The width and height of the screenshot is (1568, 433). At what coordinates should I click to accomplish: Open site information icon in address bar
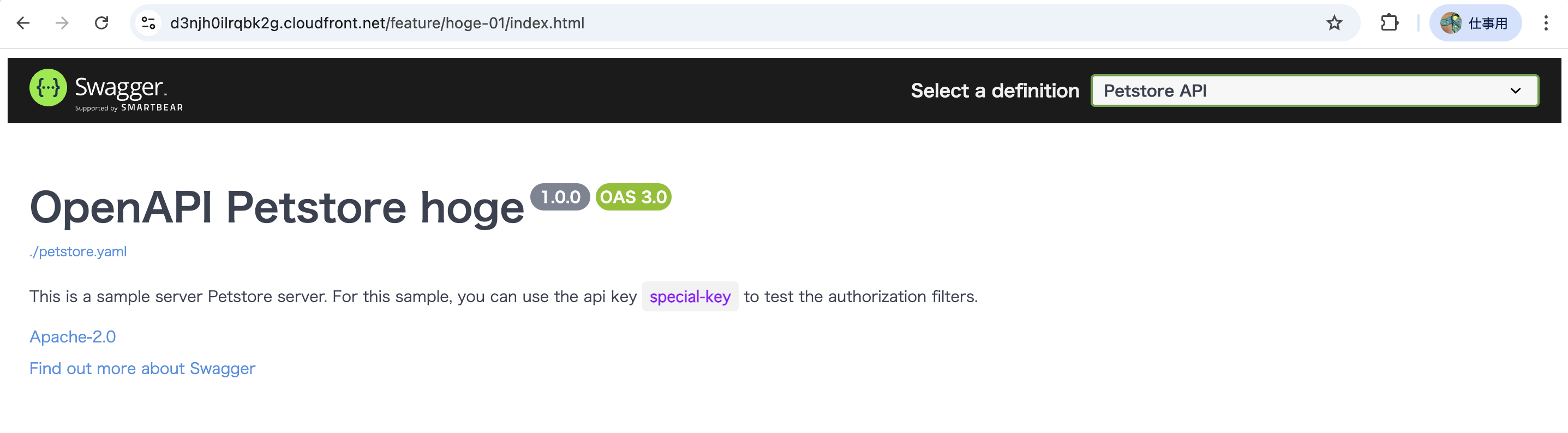click(148, 23)
